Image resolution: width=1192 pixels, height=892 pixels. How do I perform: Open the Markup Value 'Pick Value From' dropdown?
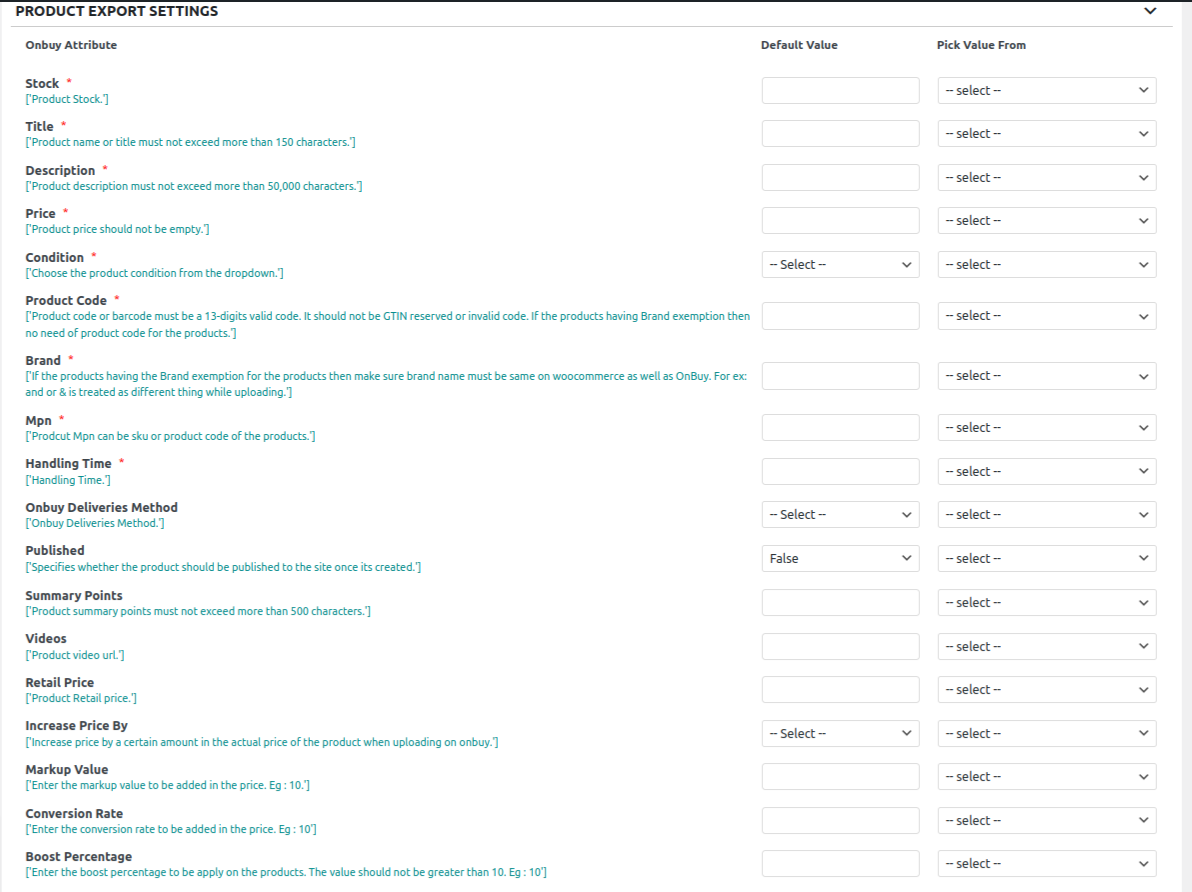coord(1047,777)
